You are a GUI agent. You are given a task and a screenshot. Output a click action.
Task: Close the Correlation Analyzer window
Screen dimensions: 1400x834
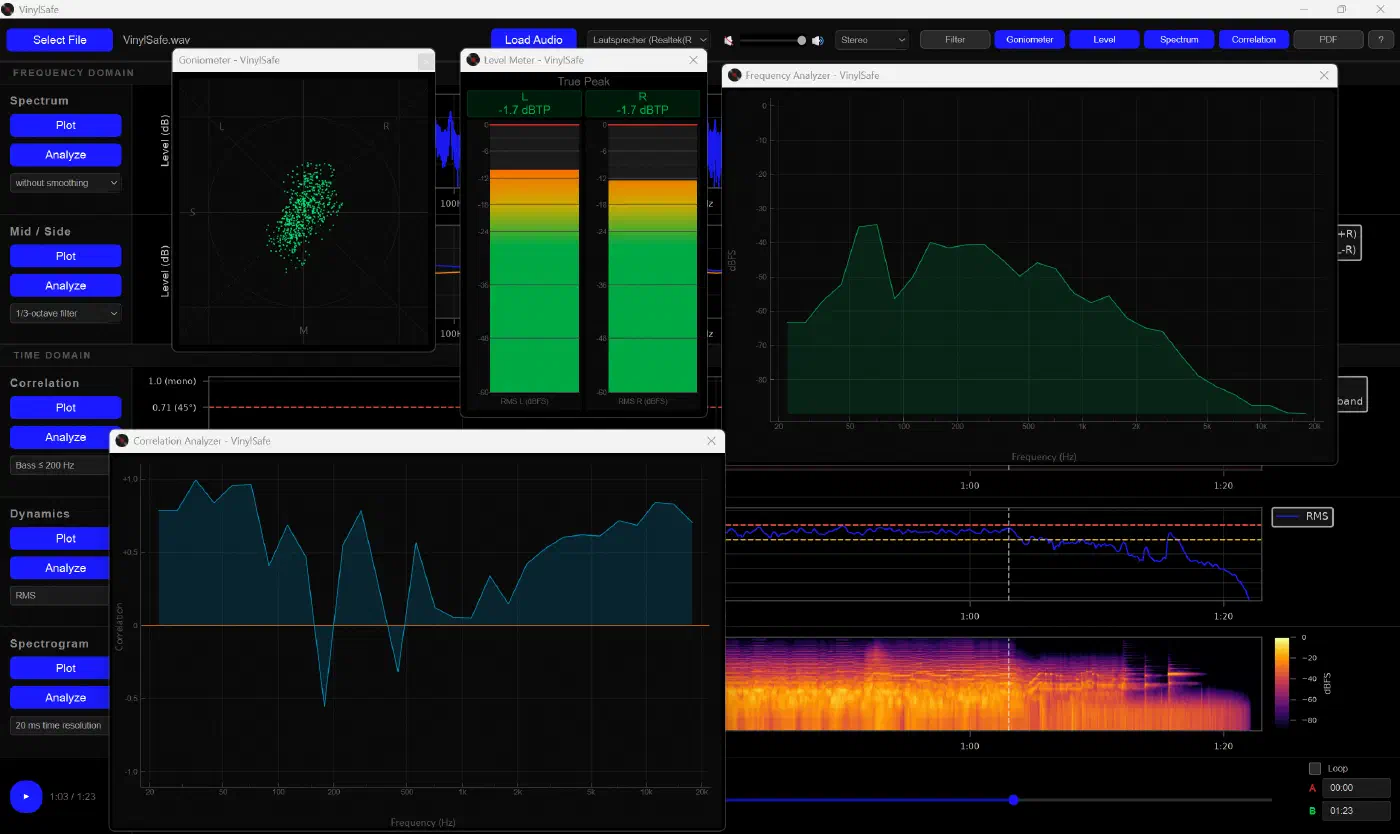711,441
